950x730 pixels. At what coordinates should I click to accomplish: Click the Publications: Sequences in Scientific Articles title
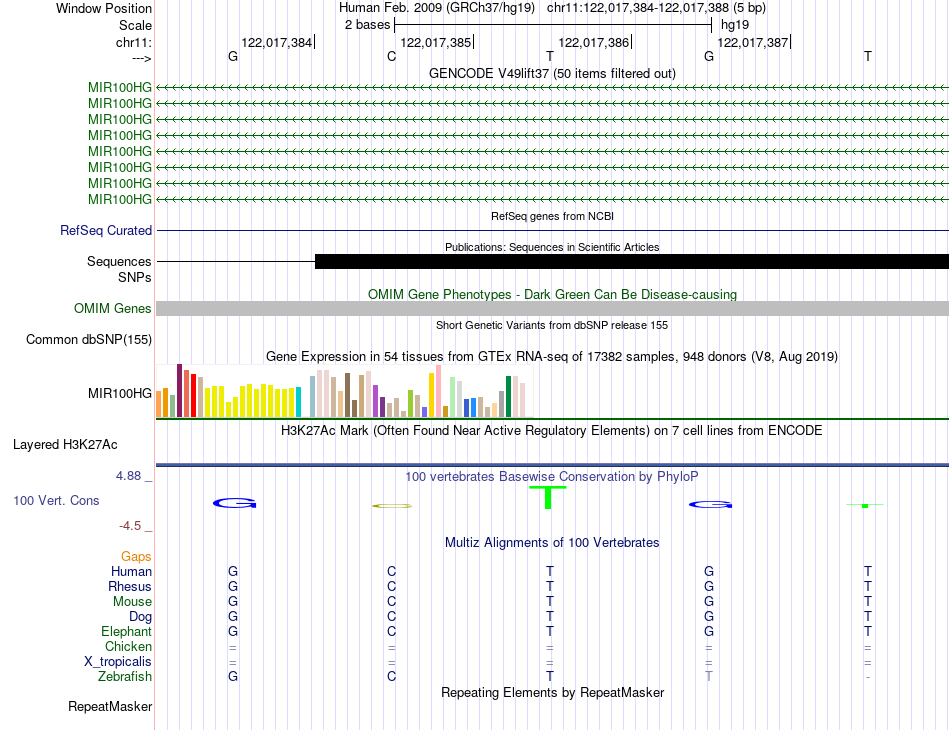coord(552,247)
